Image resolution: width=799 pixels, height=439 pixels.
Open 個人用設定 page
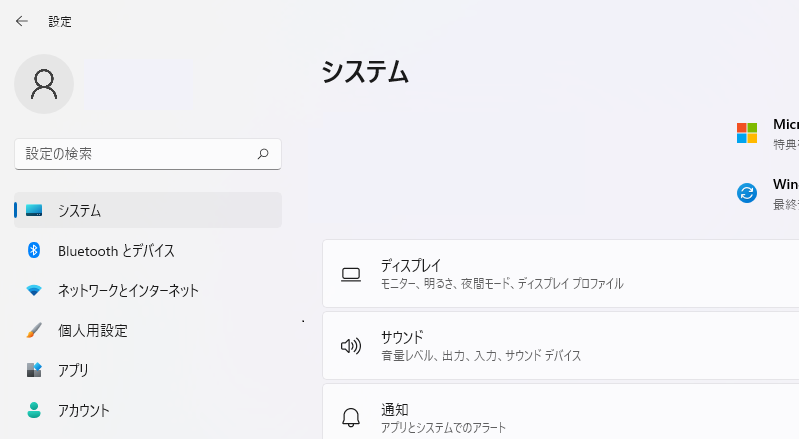point(93,330)
